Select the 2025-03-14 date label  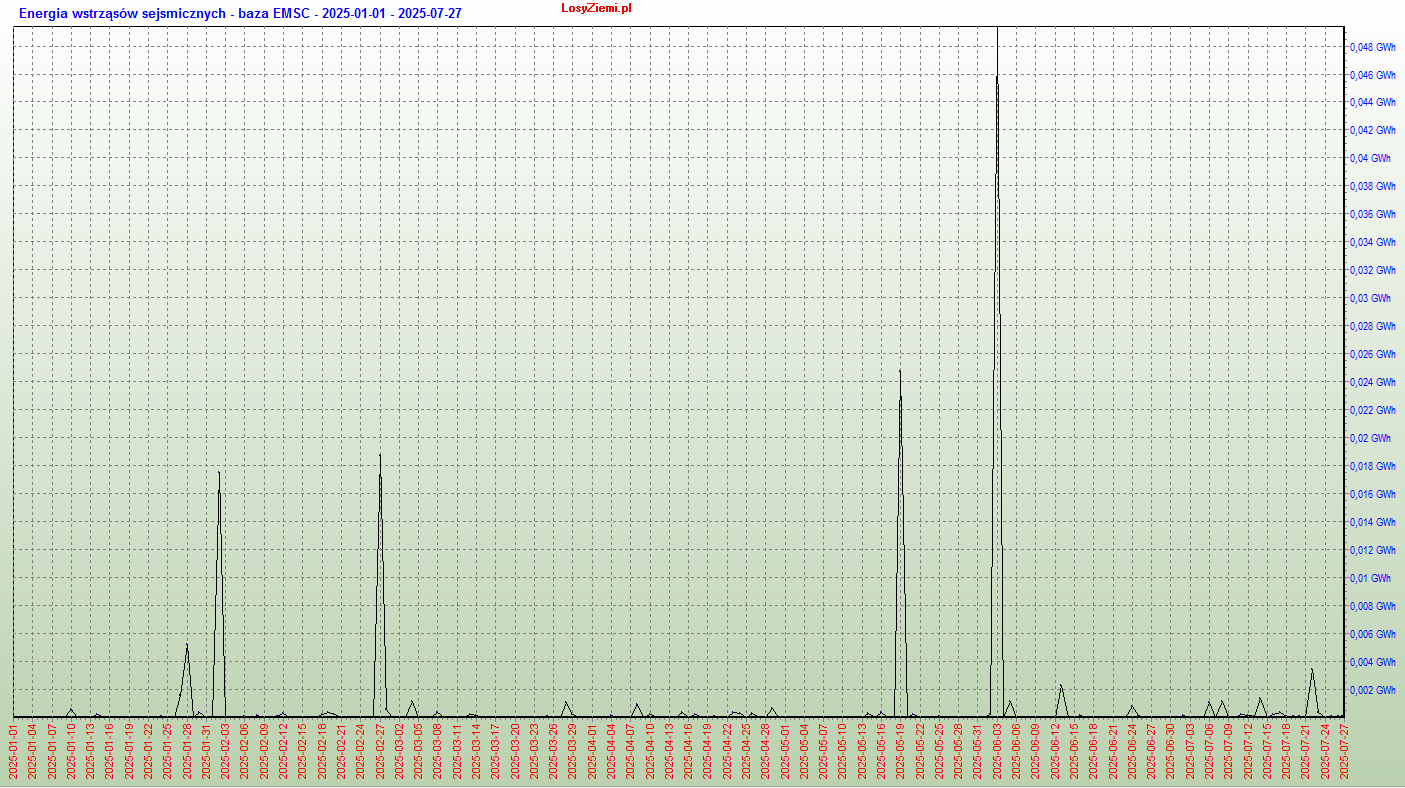tap(476, 750)
